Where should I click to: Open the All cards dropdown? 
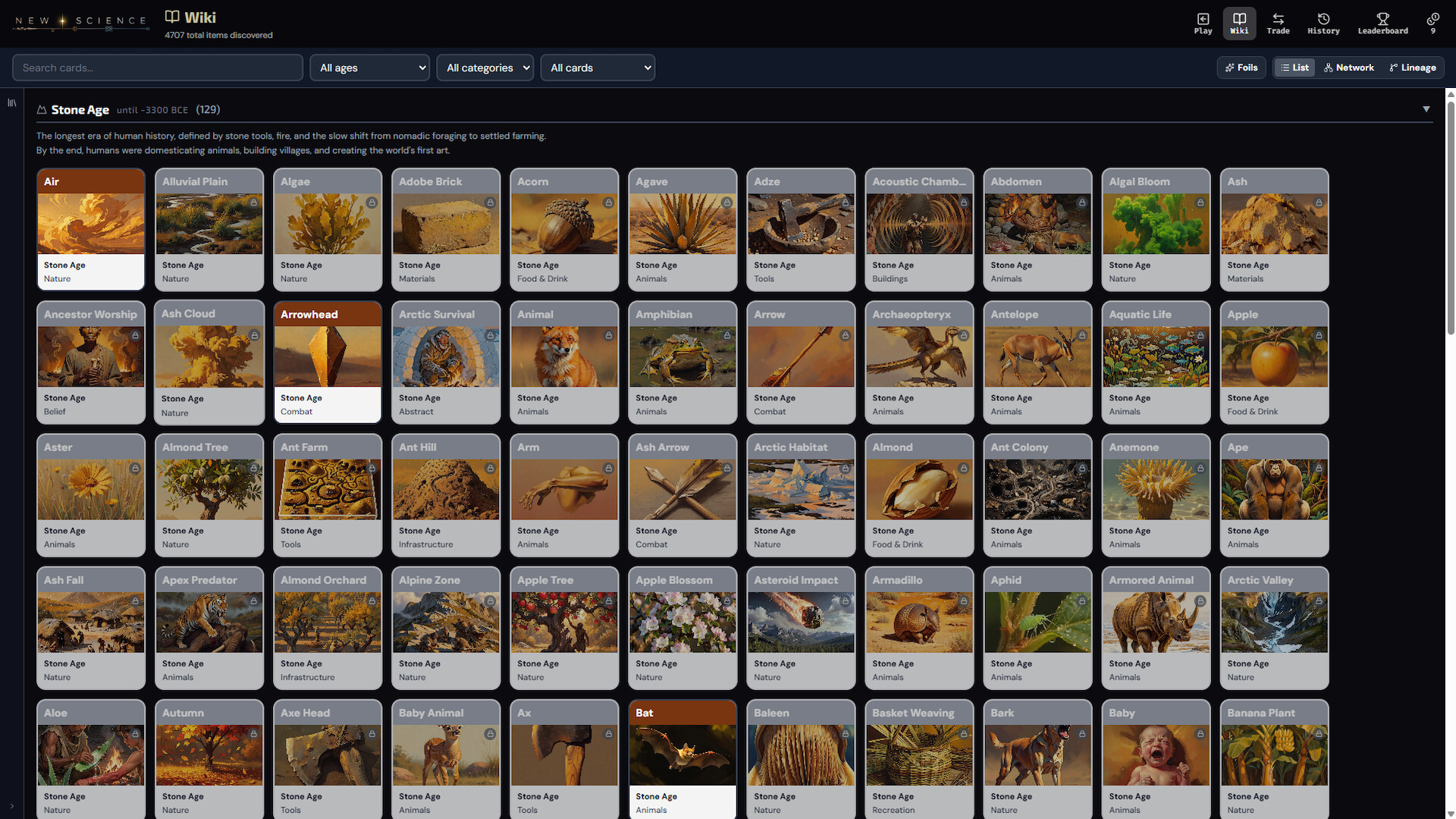tap(598, 67)
